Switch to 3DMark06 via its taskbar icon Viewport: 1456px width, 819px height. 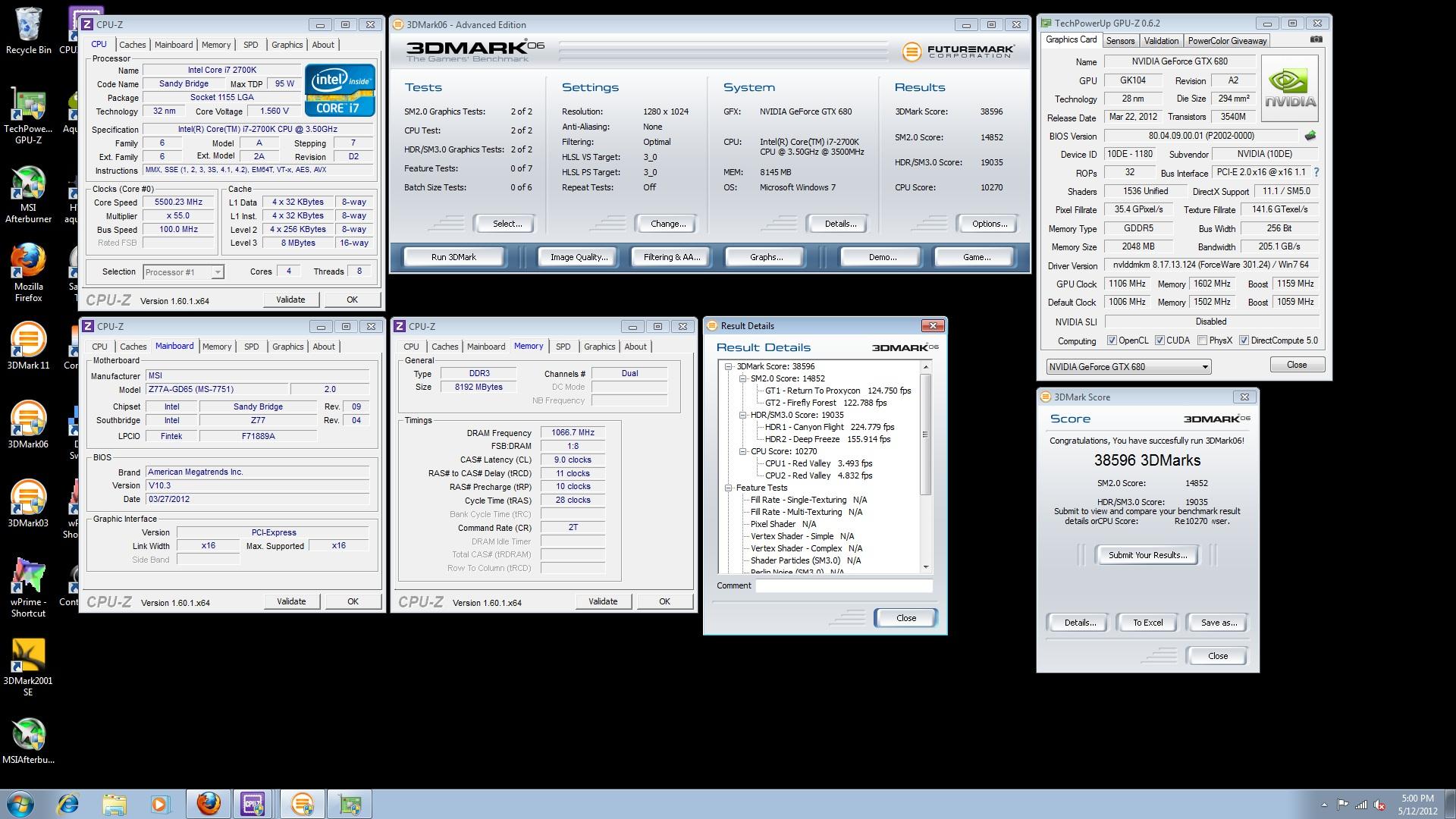[302, 804]
